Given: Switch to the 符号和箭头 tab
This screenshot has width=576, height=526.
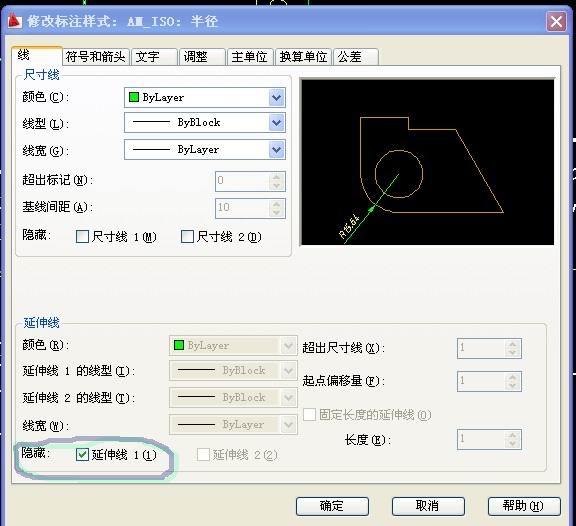Looking at the screenshot, I should click(96, 57).
